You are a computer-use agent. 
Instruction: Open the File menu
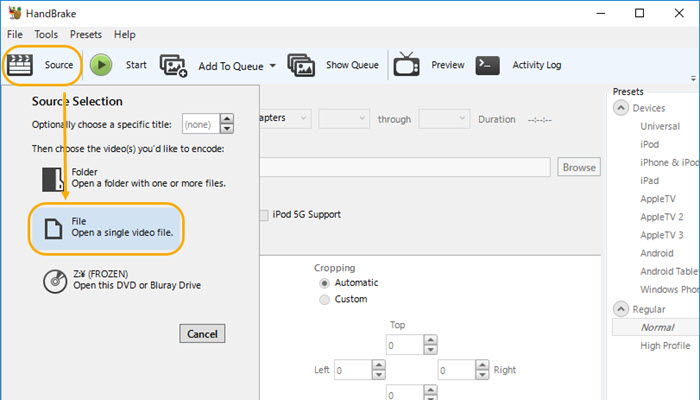point(15,34)
